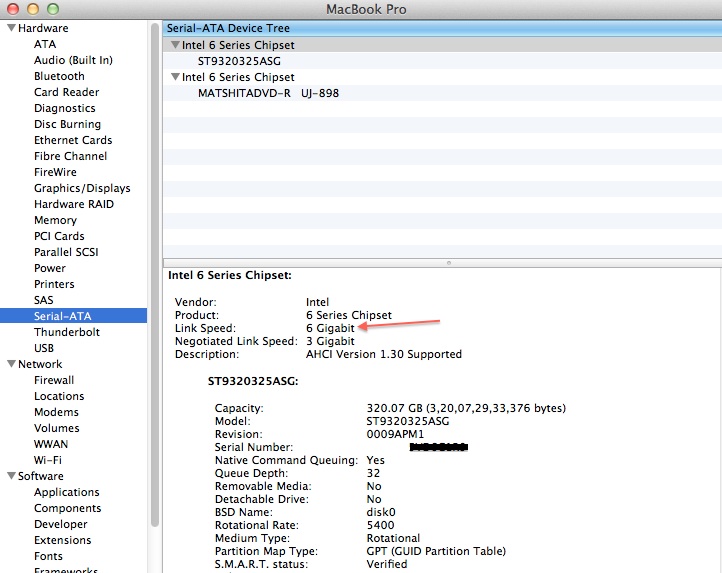This screenshot has height=573, width=722.
Task: Click S.M.A.R.T. status Verified value
Action: 387,564
